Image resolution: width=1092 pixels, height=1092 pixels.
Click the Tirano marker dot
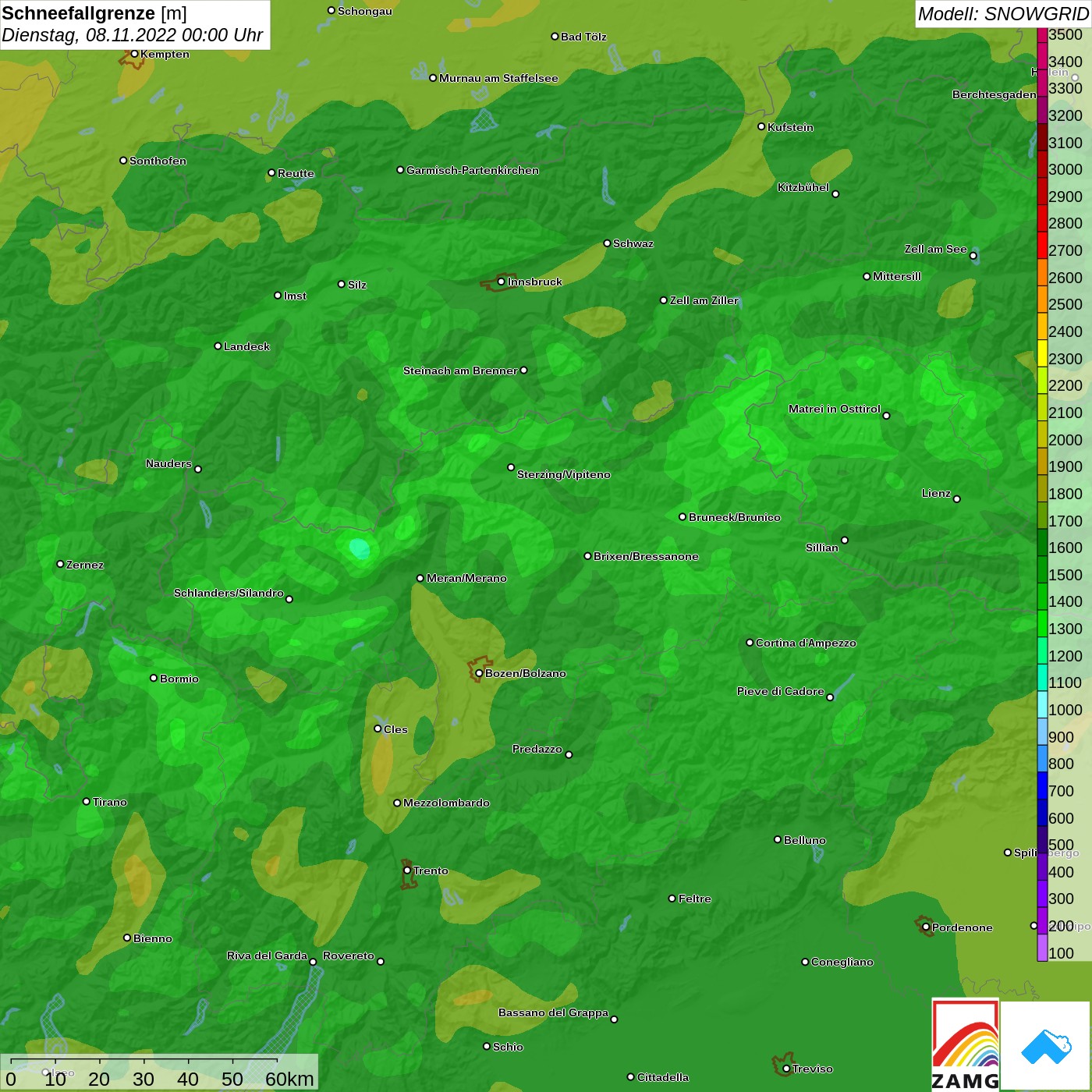pos(87,801)
